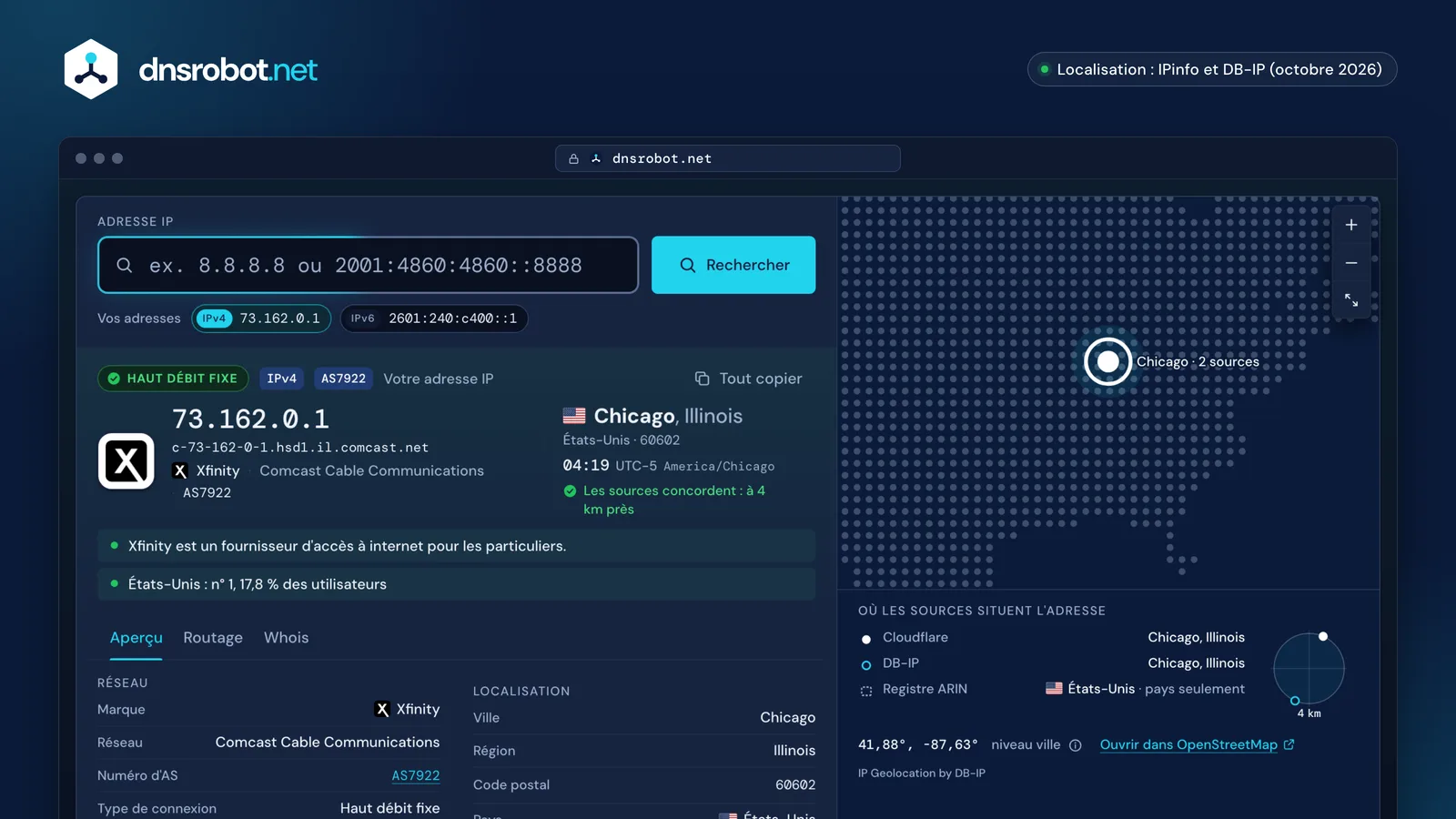Click the US flag next to Chicago
Viewport: 1456px width, 819px height.
574,416
